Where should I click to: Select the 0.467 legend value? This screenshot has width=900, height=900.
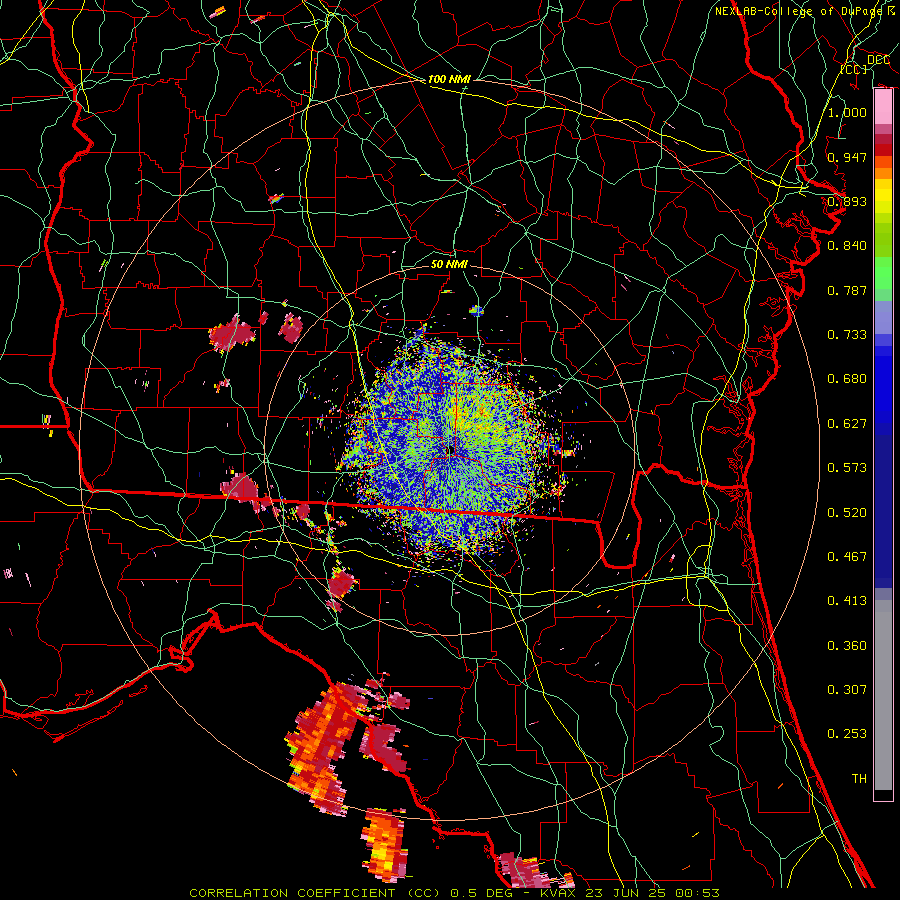click(847, 557)
